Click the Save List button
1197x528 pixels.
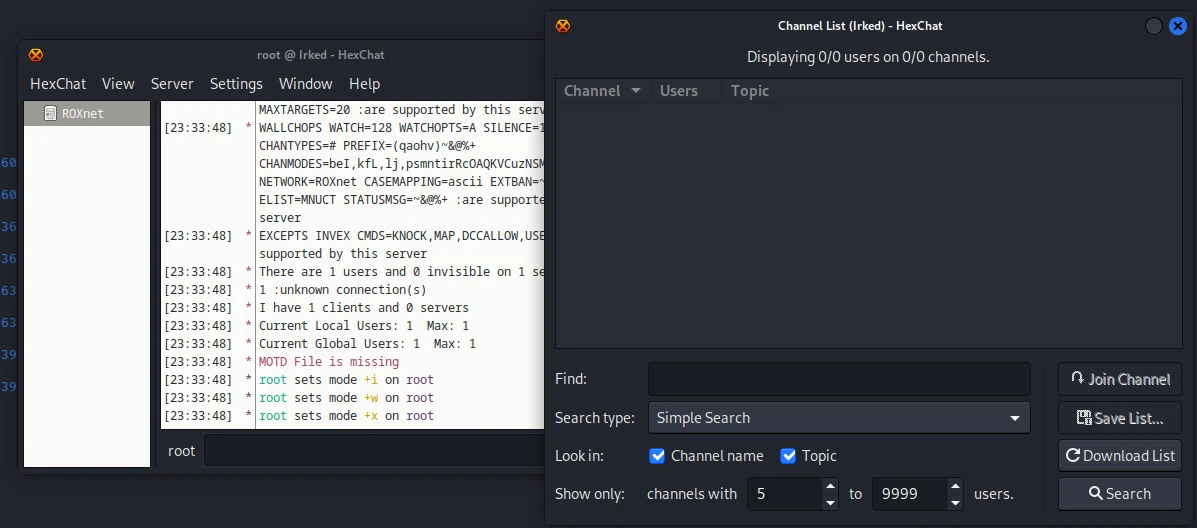coord(1120,417)
